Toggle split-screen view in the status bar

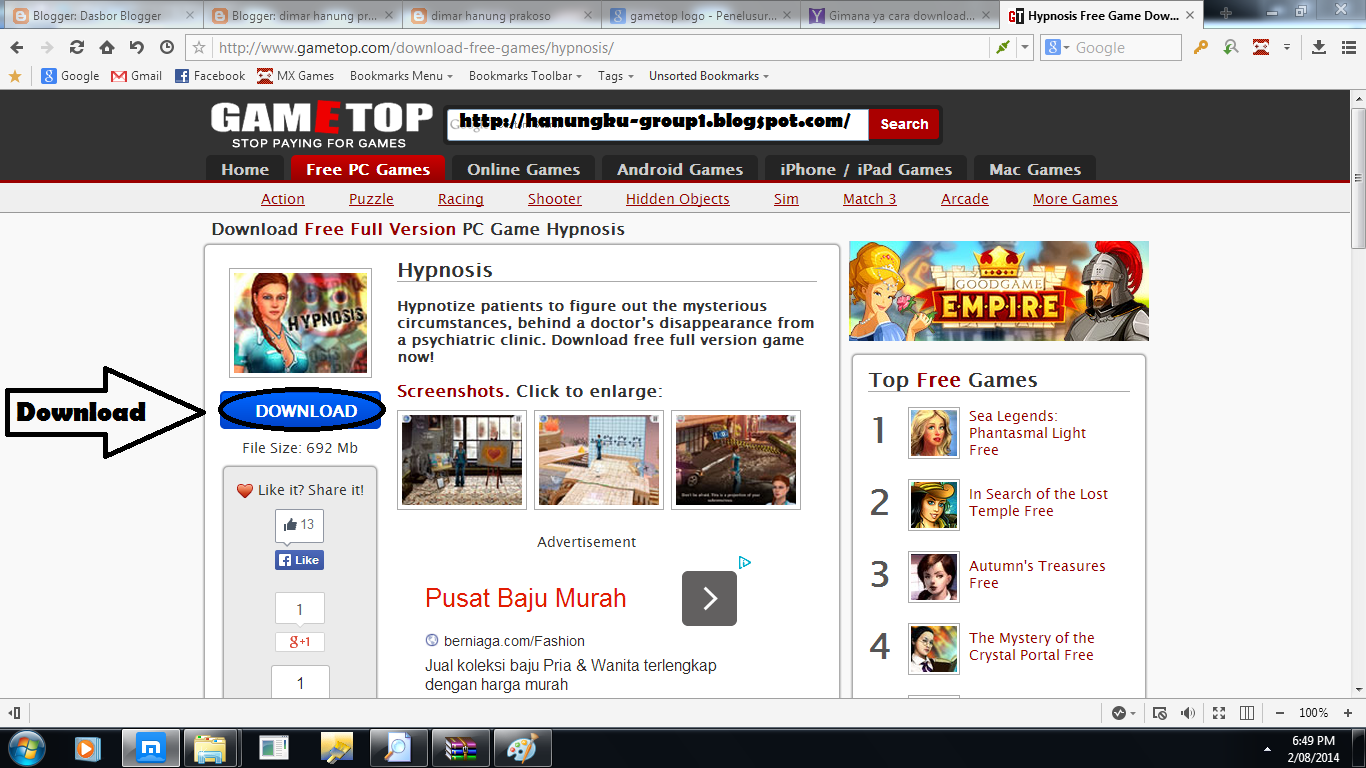1246,713
